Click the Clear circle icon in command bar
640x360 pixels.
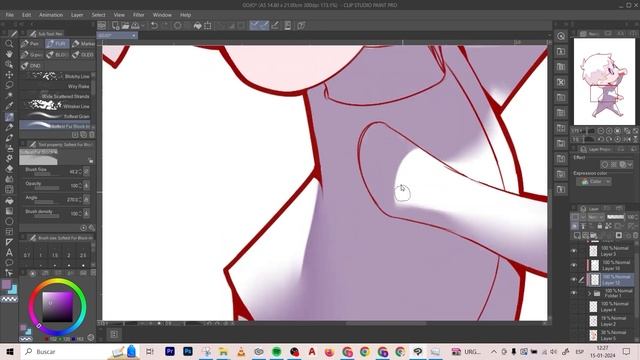pyautogui.click(x=178, y=26)
